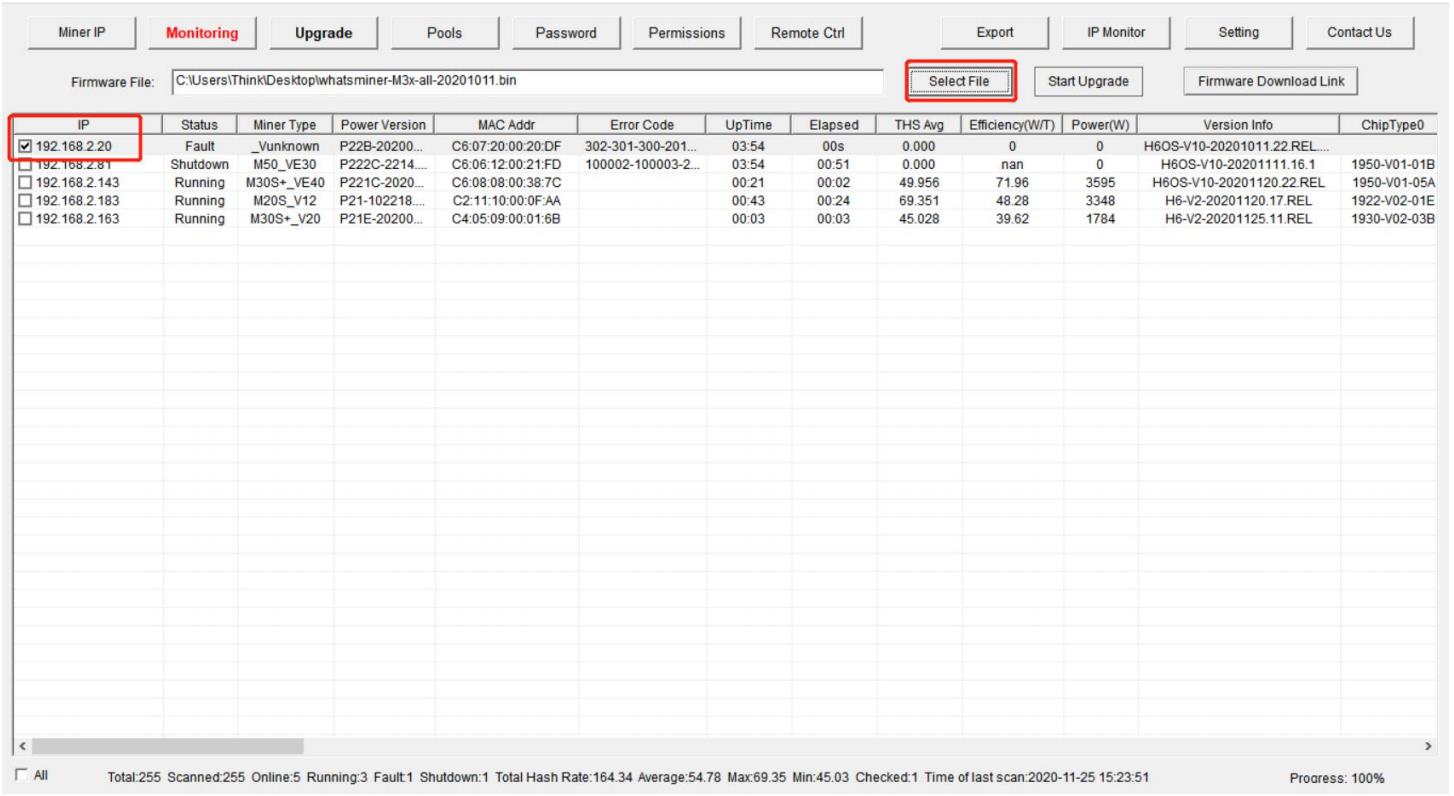Open the Permissions tab
The width and height of the screenshot is (1454, 796).
tap(687, 33)
